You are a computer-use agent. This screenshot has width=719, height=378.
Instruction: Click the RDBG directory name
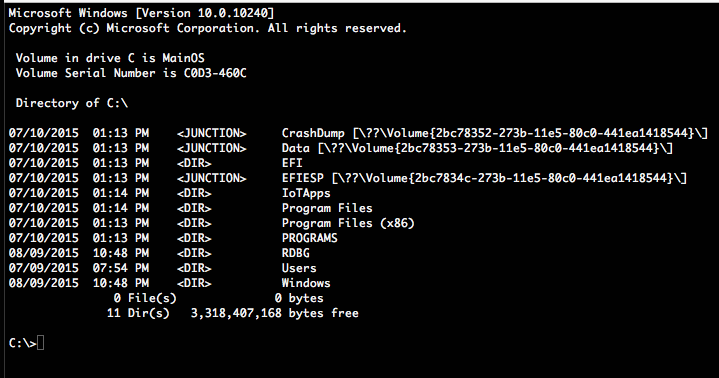(295, 253)
